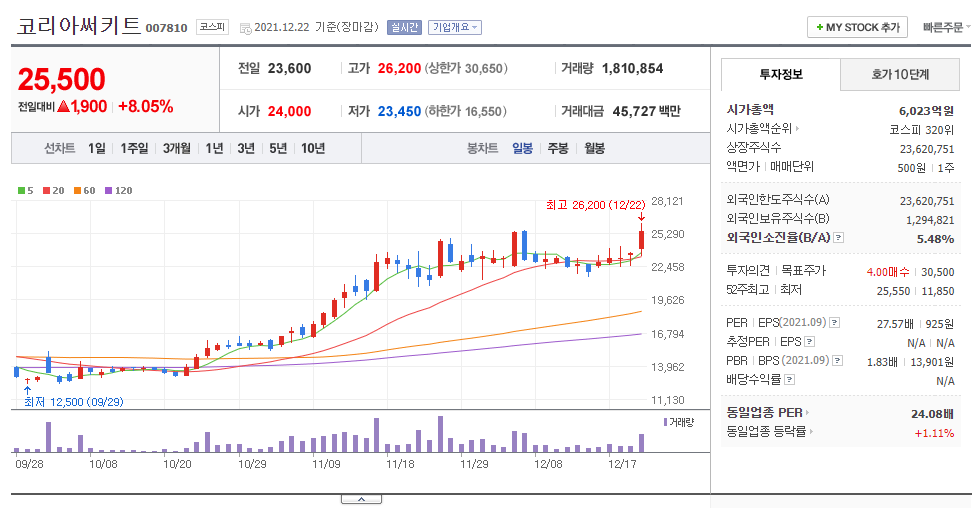Collapse the chart panel with bottom chevron

361,499
